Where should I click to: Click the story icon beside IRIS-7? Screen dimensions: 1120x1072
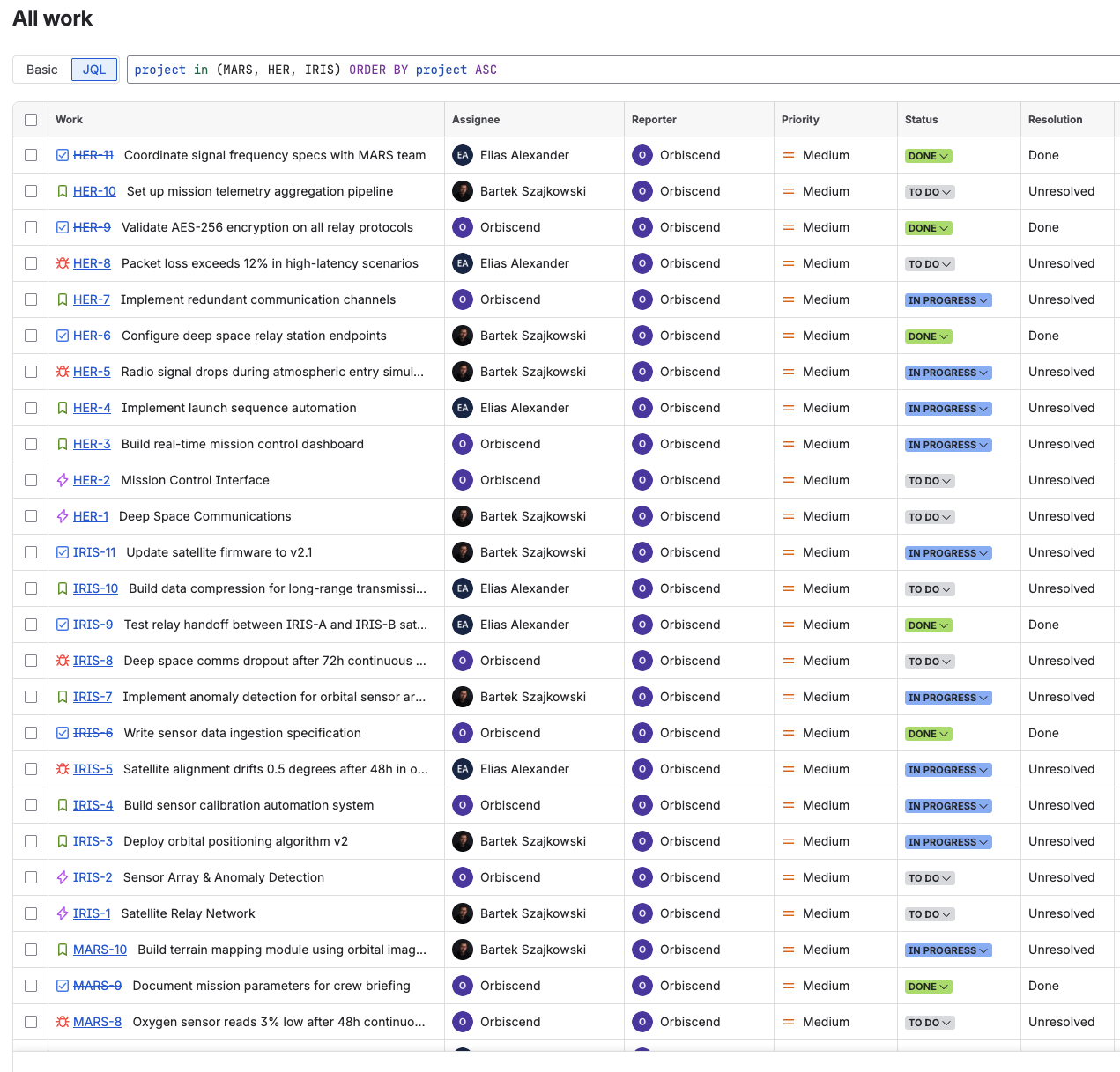point(63,697)
